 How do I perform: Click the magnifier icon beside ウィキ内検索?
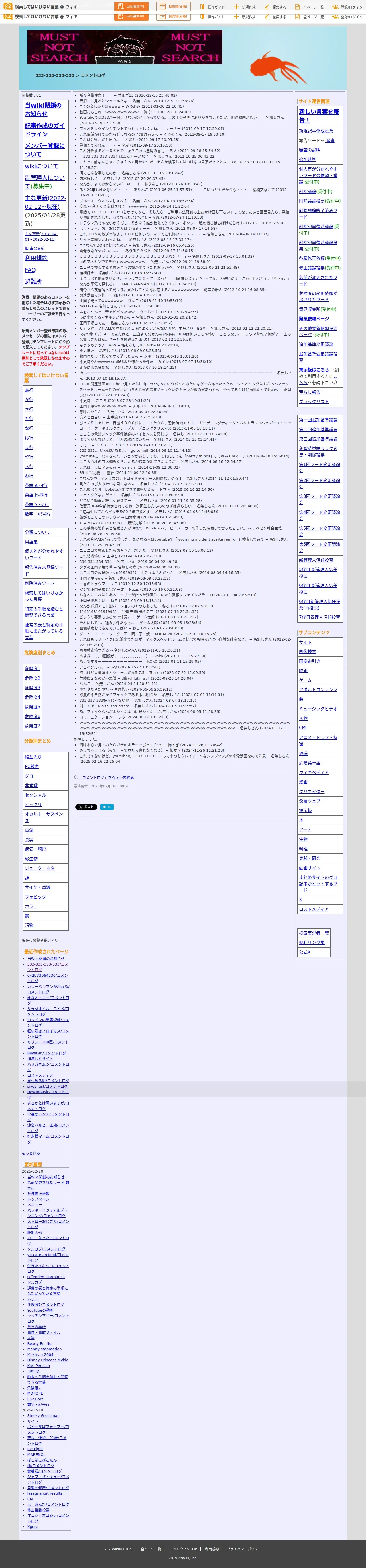[x=76, y=777]
